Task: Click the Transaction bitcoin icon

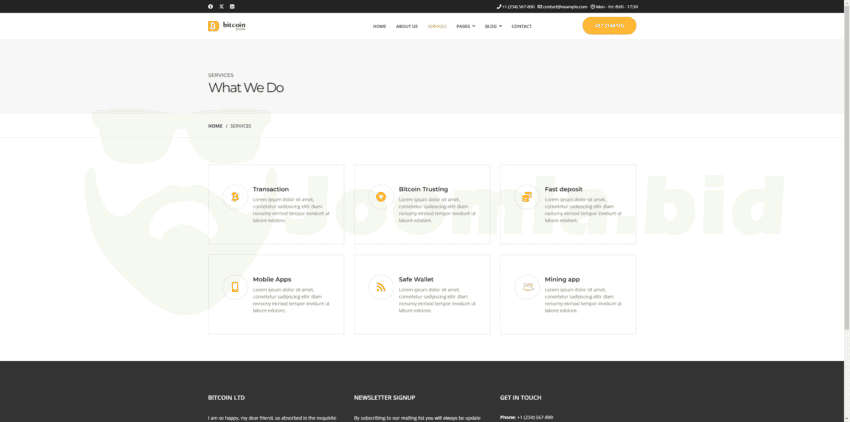Action: 235,197
